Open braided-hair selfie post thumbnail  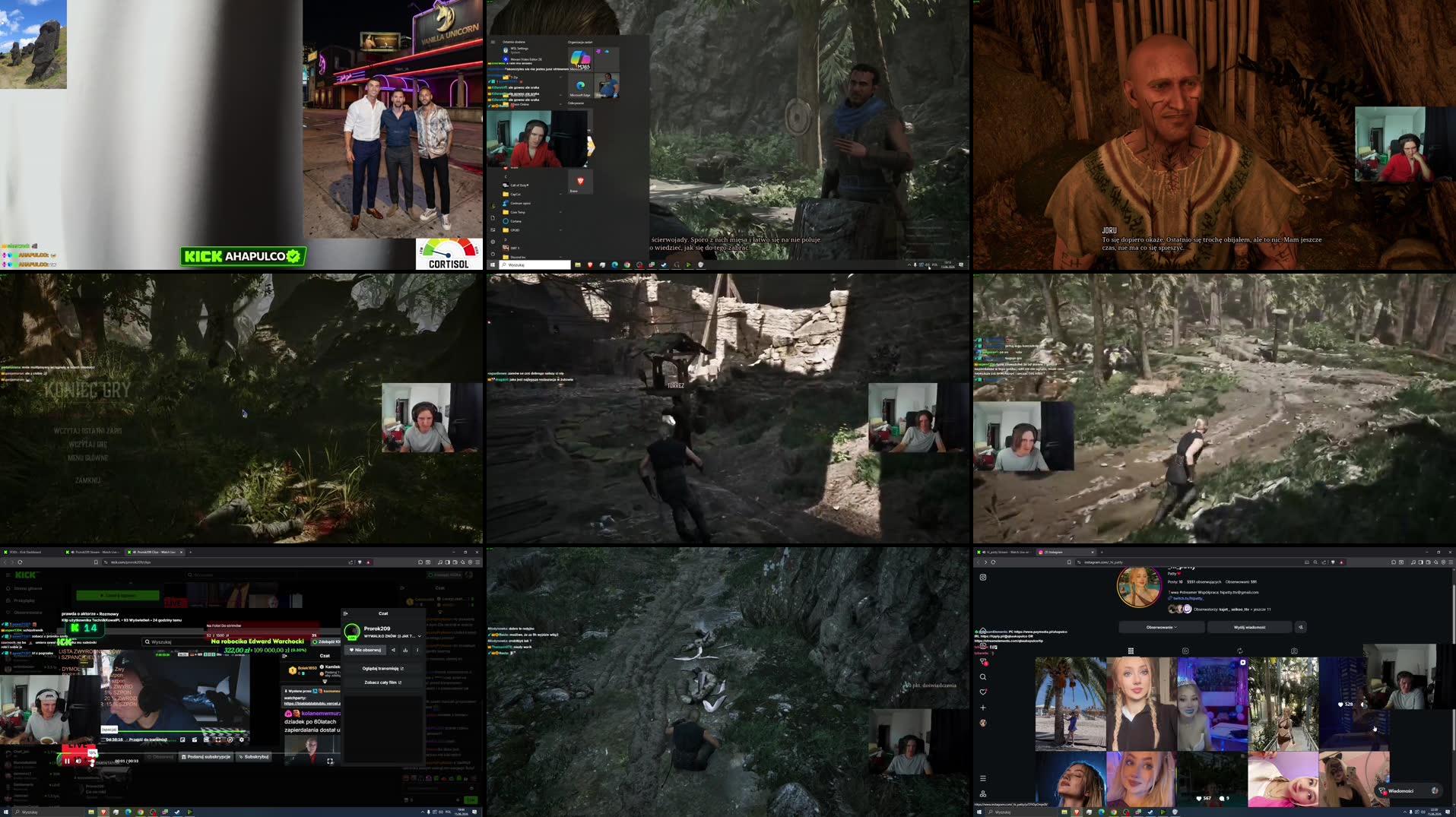coord(1141,705)
